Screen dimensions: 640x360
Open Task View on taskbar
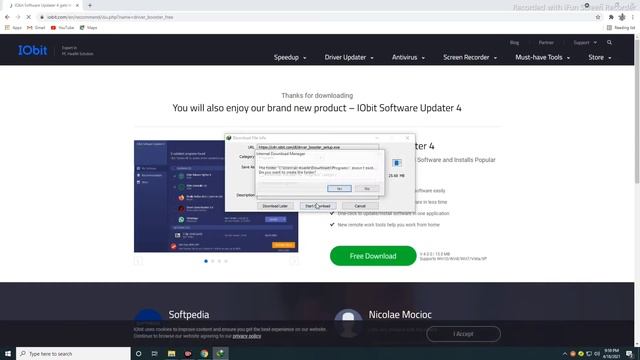(x=155, y=353)
